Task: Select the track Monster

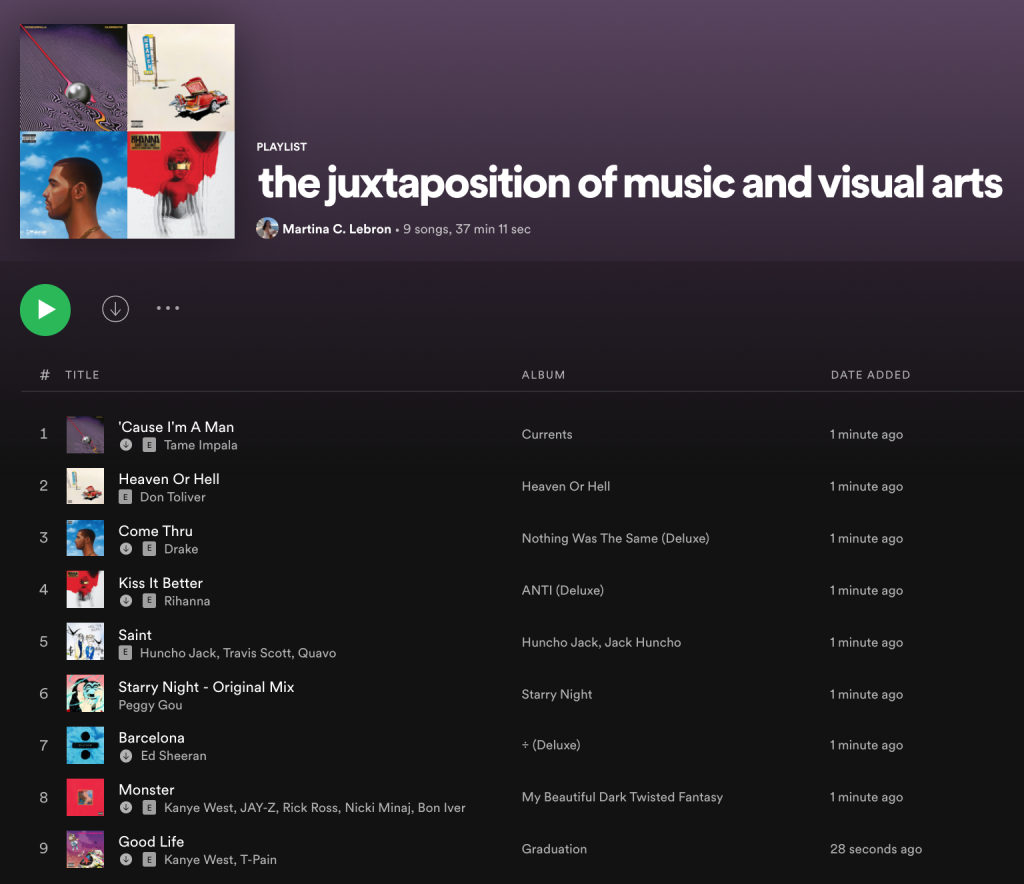Action: [146, 790]
